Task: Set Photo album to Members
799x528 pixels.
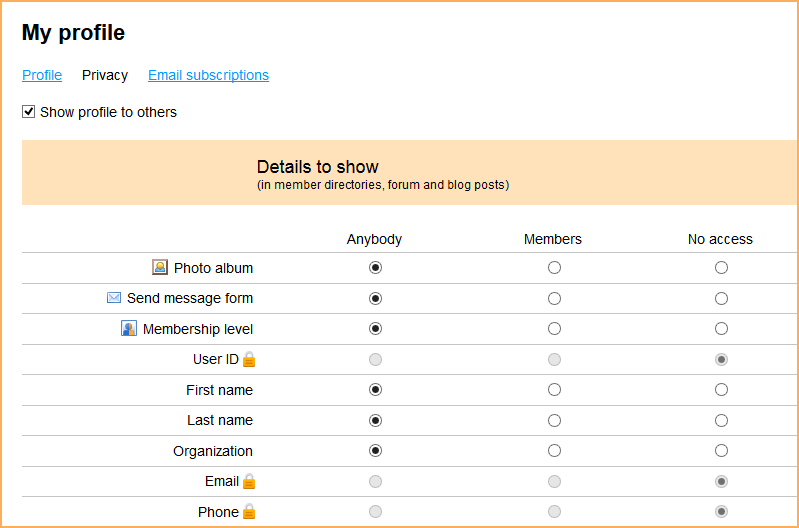Action: pos(554,268)
